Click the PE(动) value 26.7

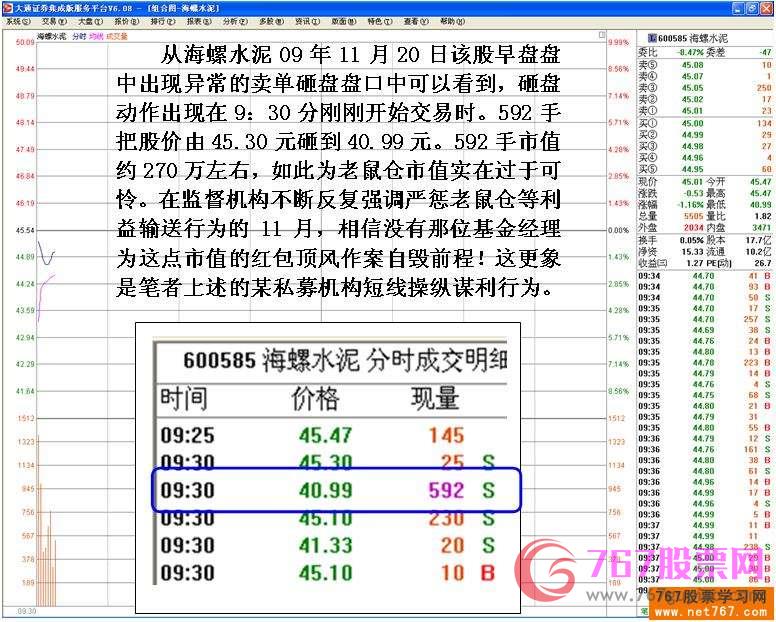763,263
